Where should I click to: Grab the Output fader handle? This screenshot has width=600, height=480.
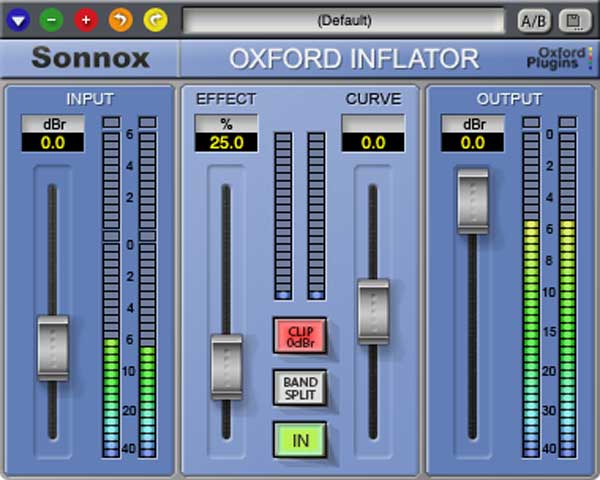[473, 201]
